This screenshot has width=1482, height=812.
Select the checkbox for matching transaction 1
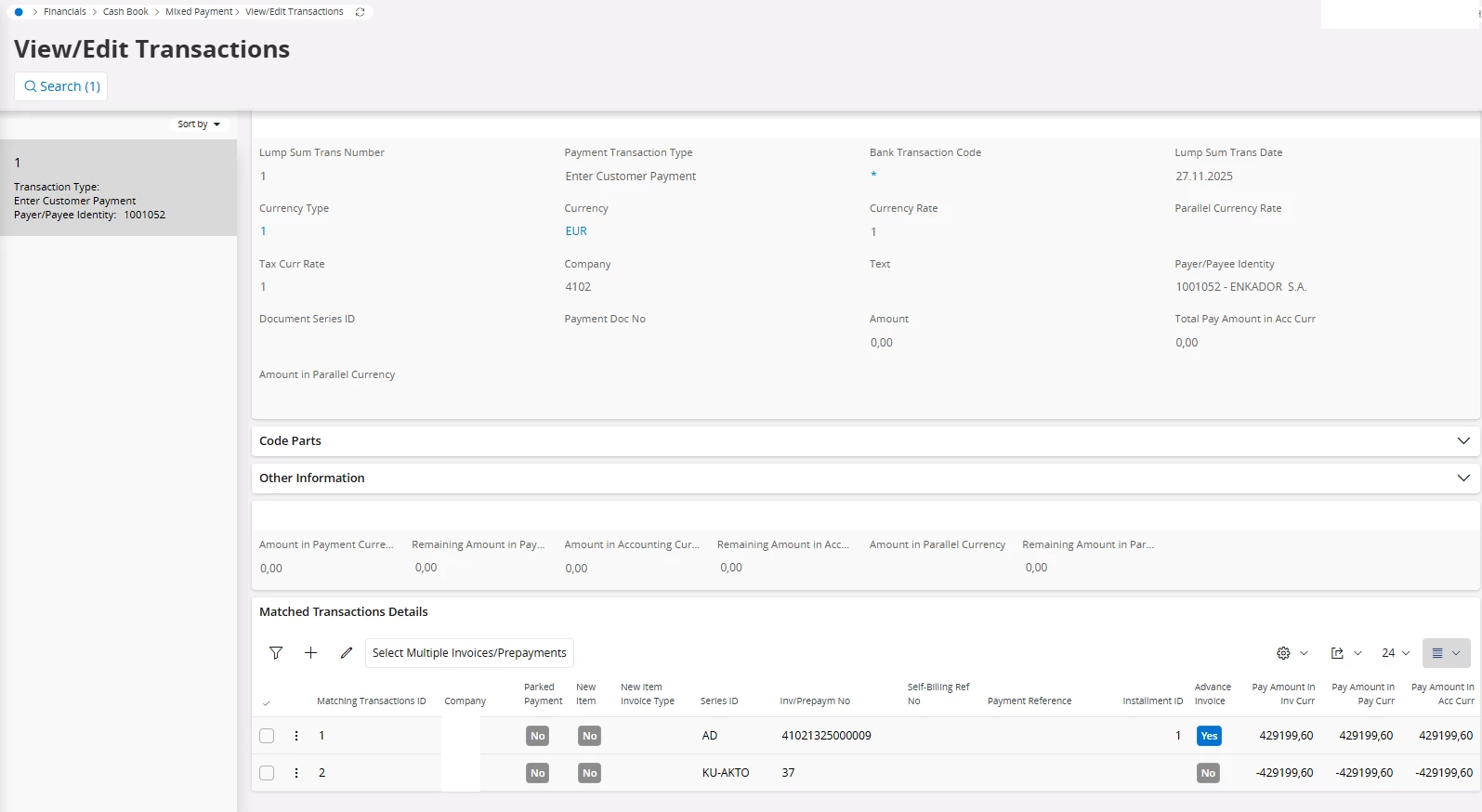(267, 736)
